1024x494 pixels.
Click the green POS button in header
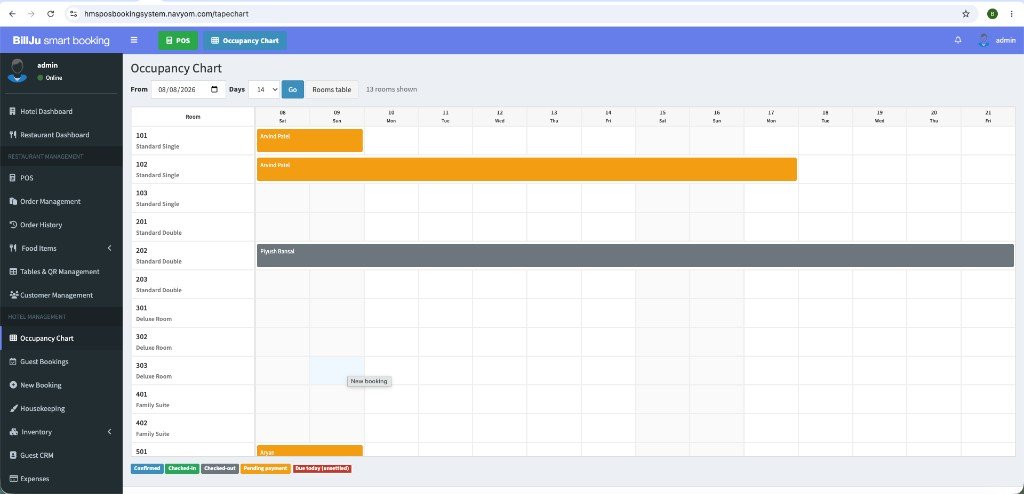(178, 41)
